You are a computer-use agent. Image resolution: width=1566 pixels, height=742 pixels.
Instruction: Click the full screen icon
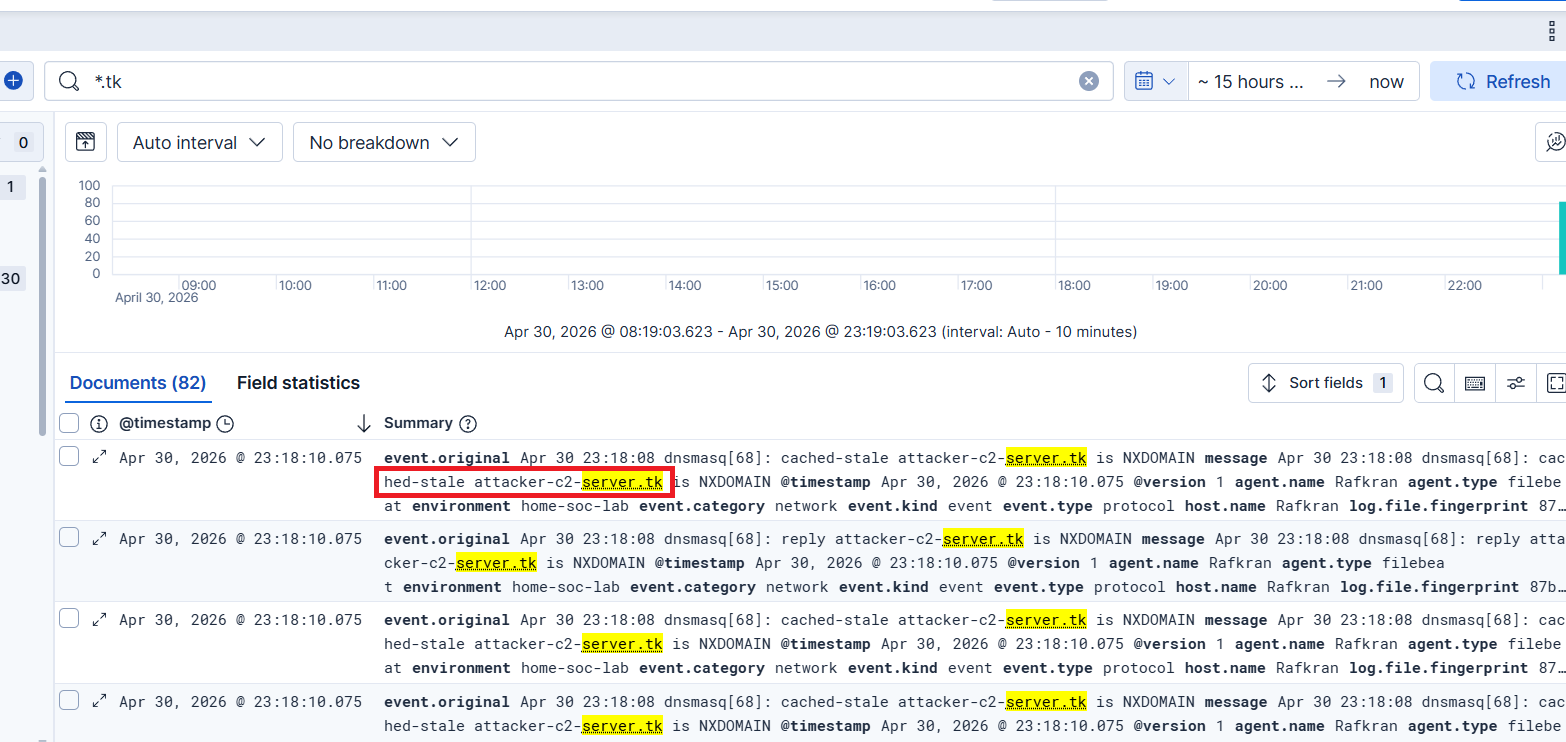point(1555,383)
